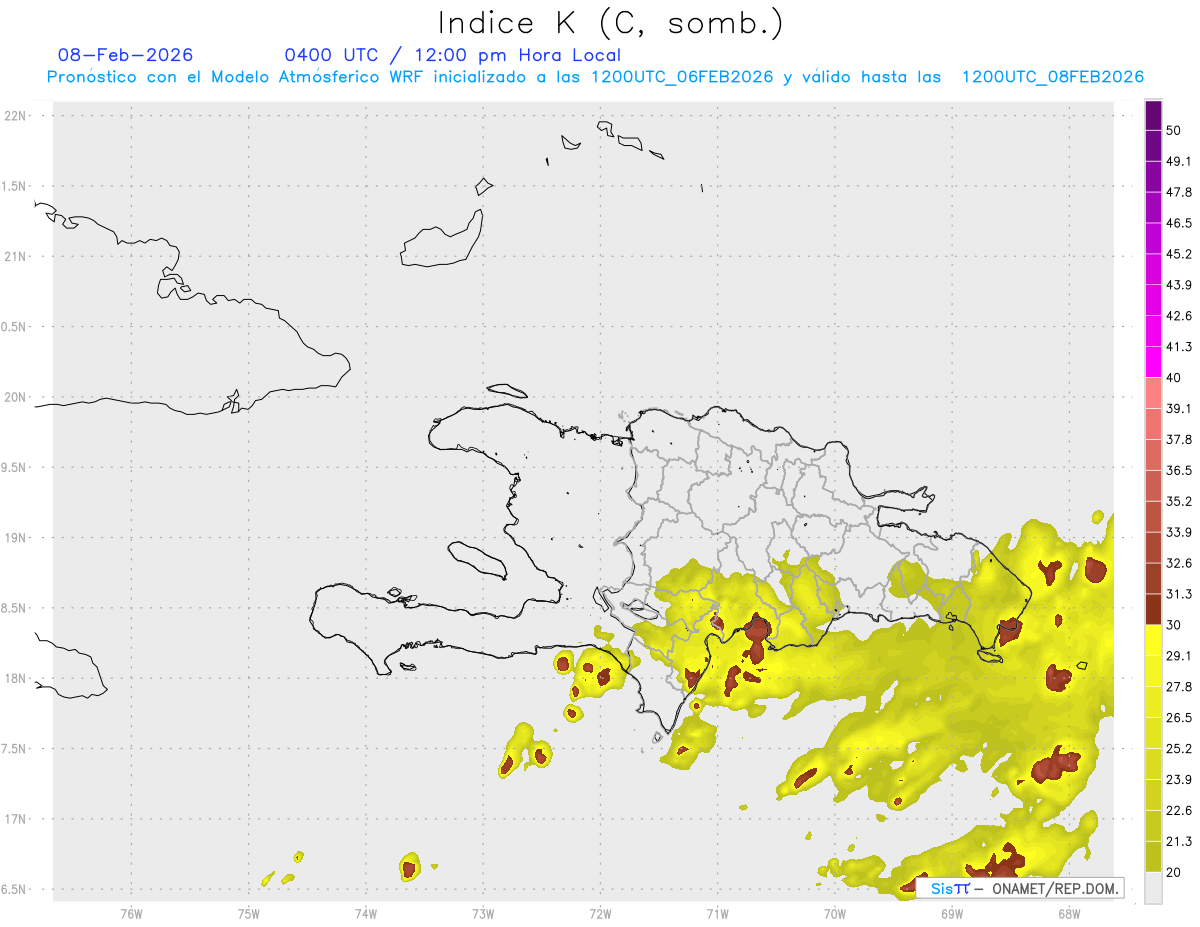Image resolution: width=1200 pixels, height=927 pixels.
Task: Click the salmon color bar segment between 39.1 and 40
Action: tap(1153, 394)
